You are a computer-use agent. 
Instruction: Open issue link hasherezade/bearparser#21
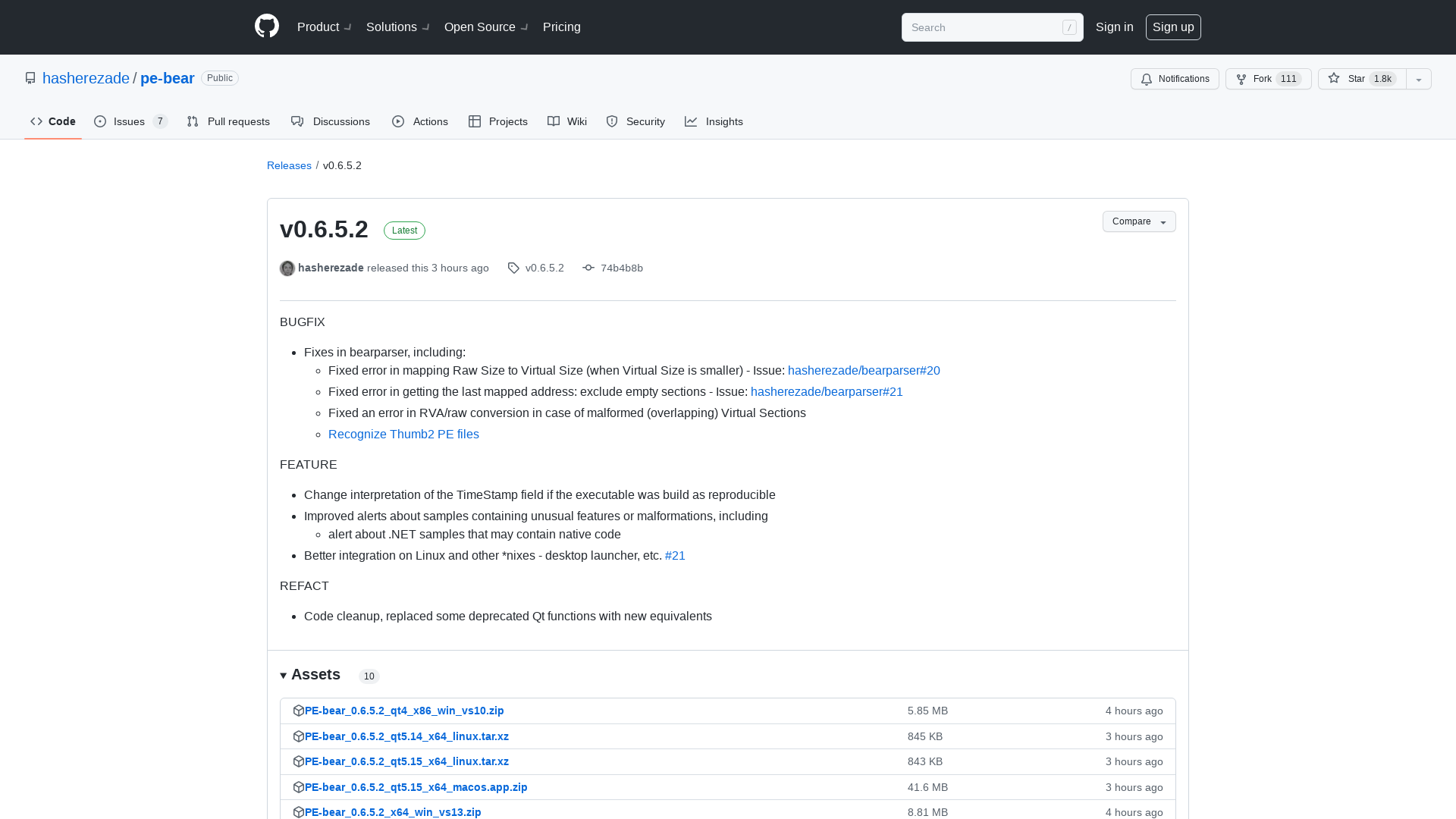[827, 391]
